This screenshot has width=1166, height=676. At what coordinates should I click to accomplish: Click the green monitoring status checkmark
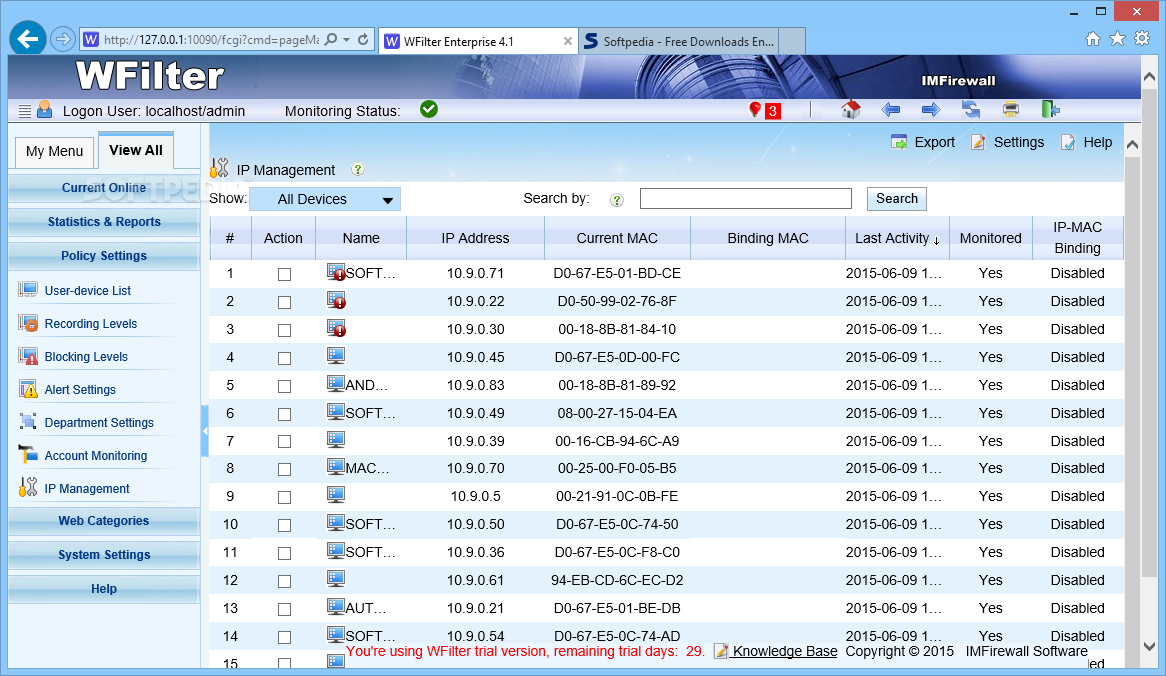coord(428,109)
